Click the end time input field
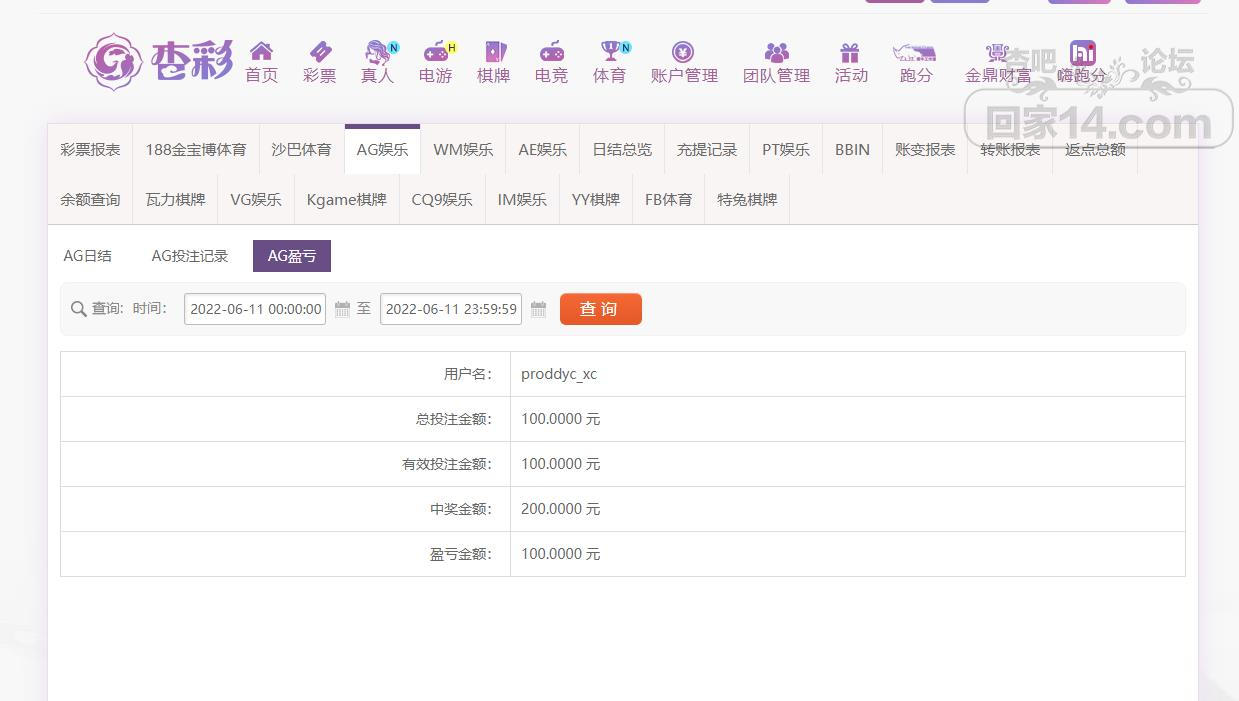This screenshot has height=701, width=1239. pos(451,309)
